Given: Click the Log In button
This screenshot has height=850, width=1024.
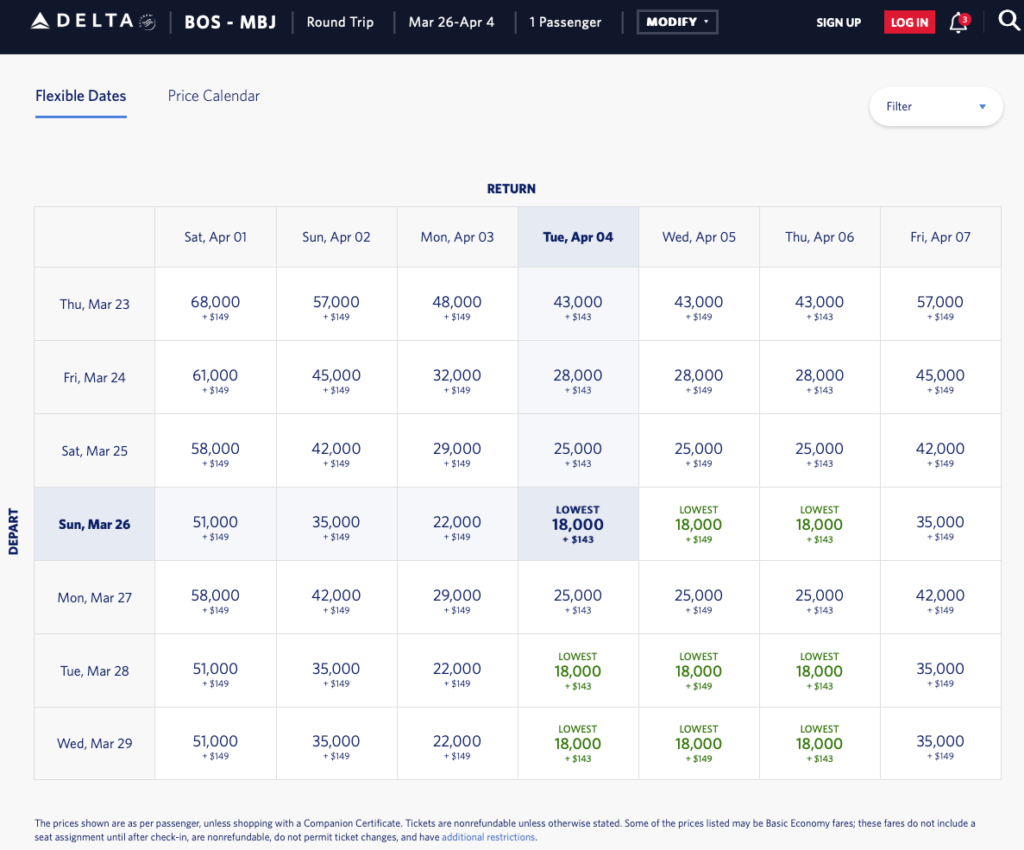Looking at the screenshot, I should (909, 23).
